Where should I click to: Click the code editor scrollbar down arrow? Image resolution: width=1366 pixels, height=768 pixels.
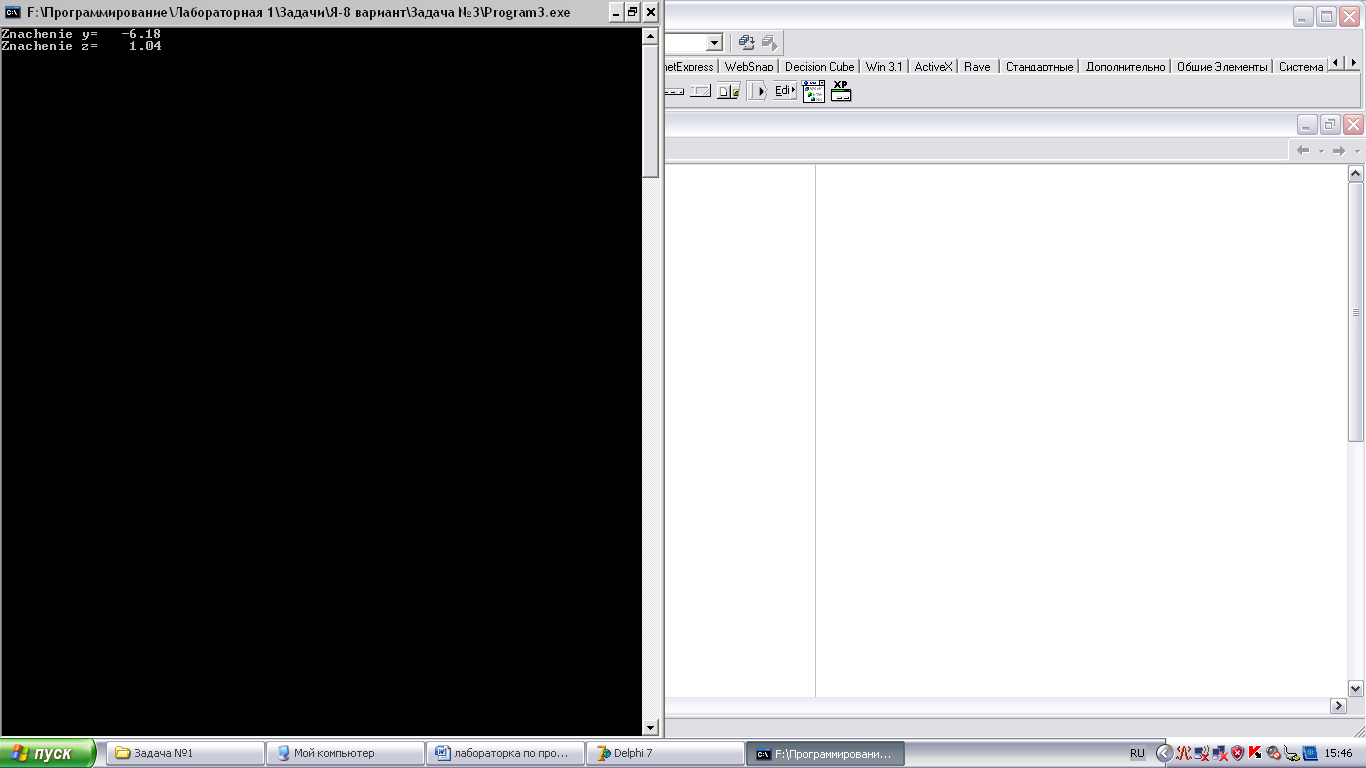click(x=1356, y=688)
